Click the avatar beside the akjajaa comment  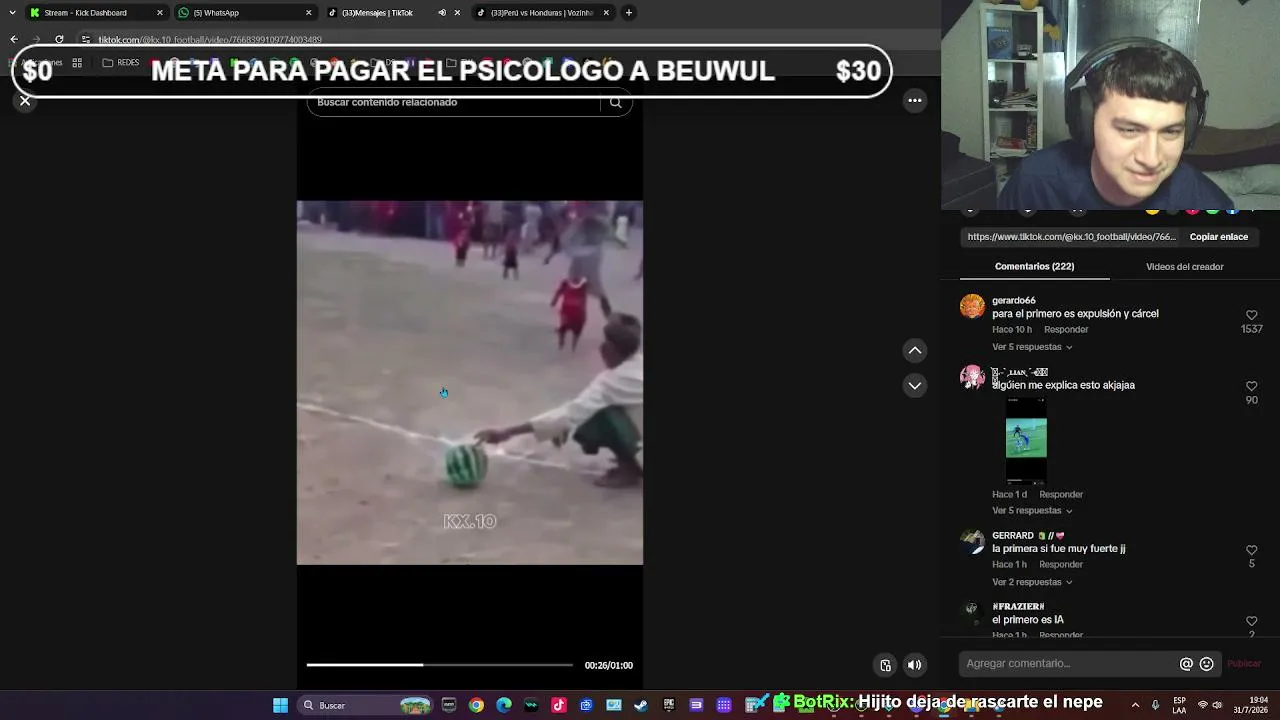pyautogui.click(x=972, y=377)
